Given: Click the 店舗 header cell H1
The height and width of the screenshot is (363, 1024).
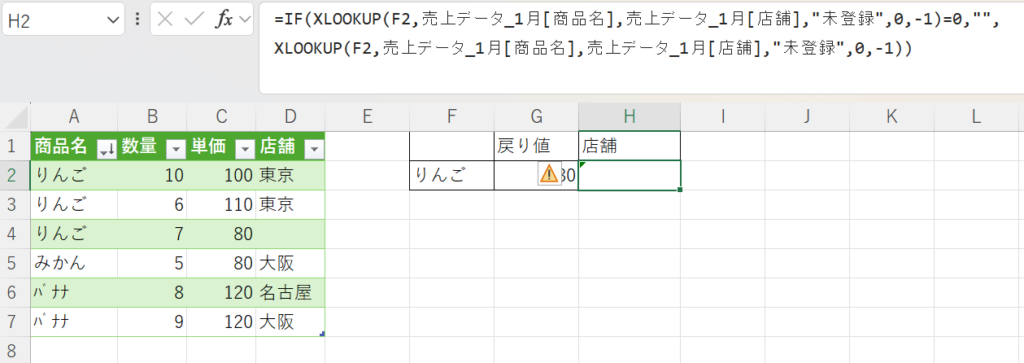Looking at the screenshot, I should click(x=629, y=146).
